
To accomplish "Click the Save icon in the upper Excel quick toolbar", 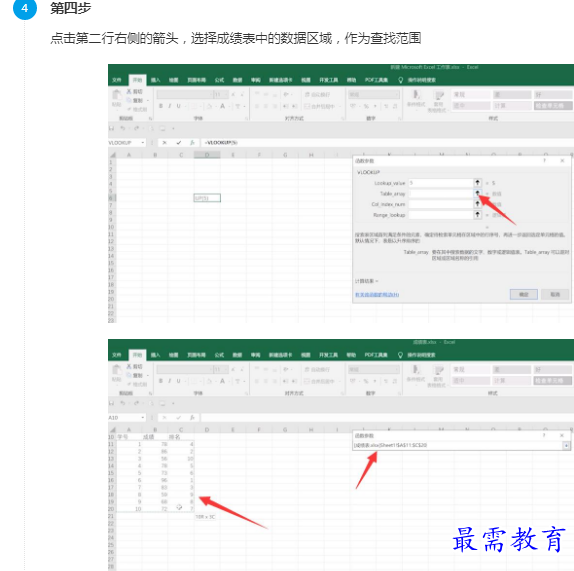I will click(x=112, y=128).
